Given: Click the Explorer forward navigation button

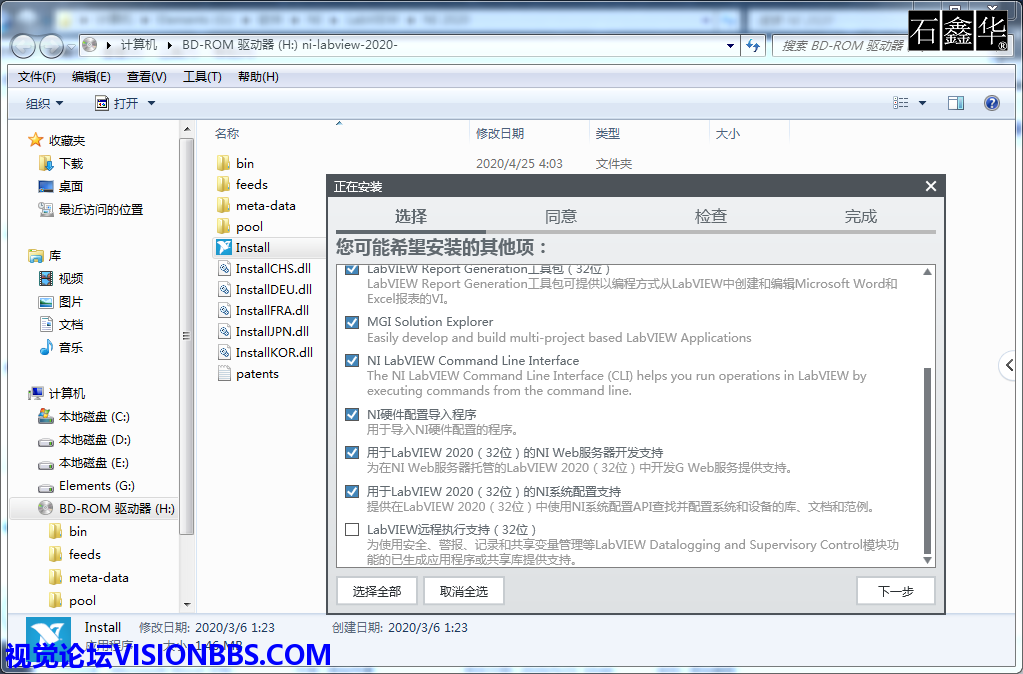Looking at the screenshot, I should (51, 46).
